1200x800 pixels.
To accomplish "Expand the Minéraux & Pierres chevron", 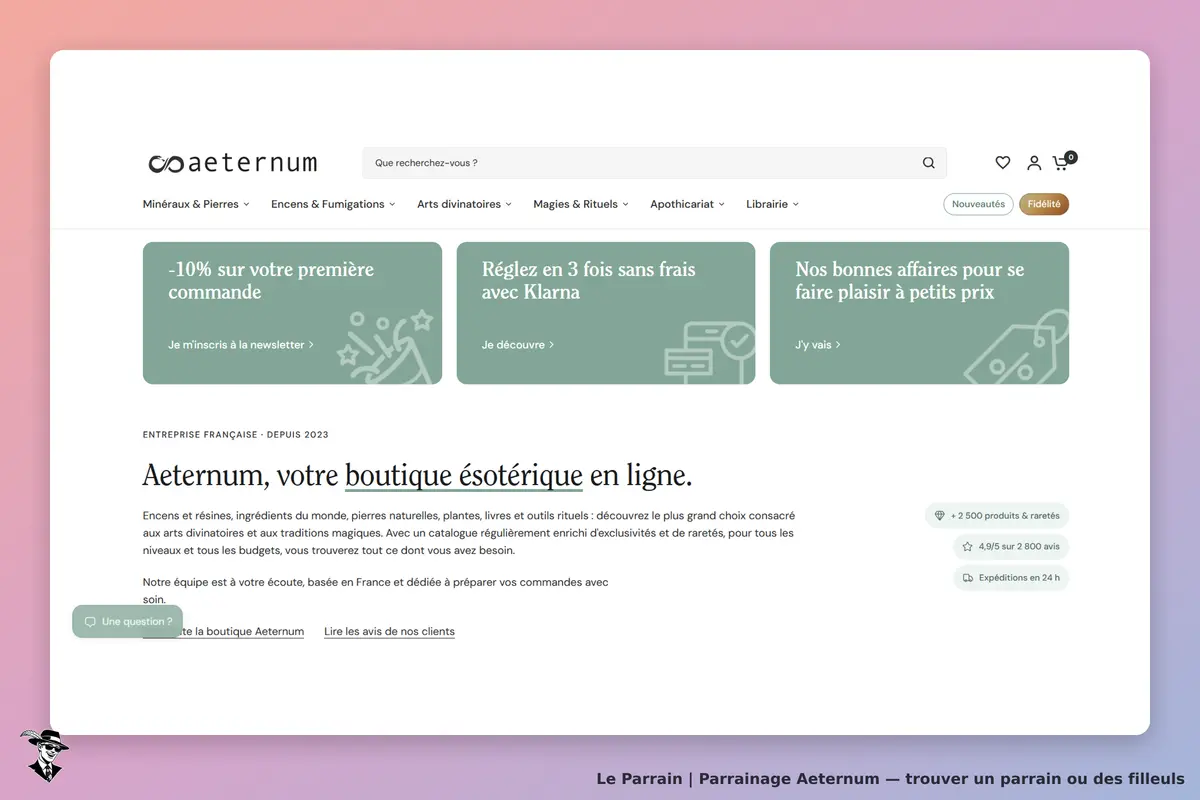I will pos(246,205).
